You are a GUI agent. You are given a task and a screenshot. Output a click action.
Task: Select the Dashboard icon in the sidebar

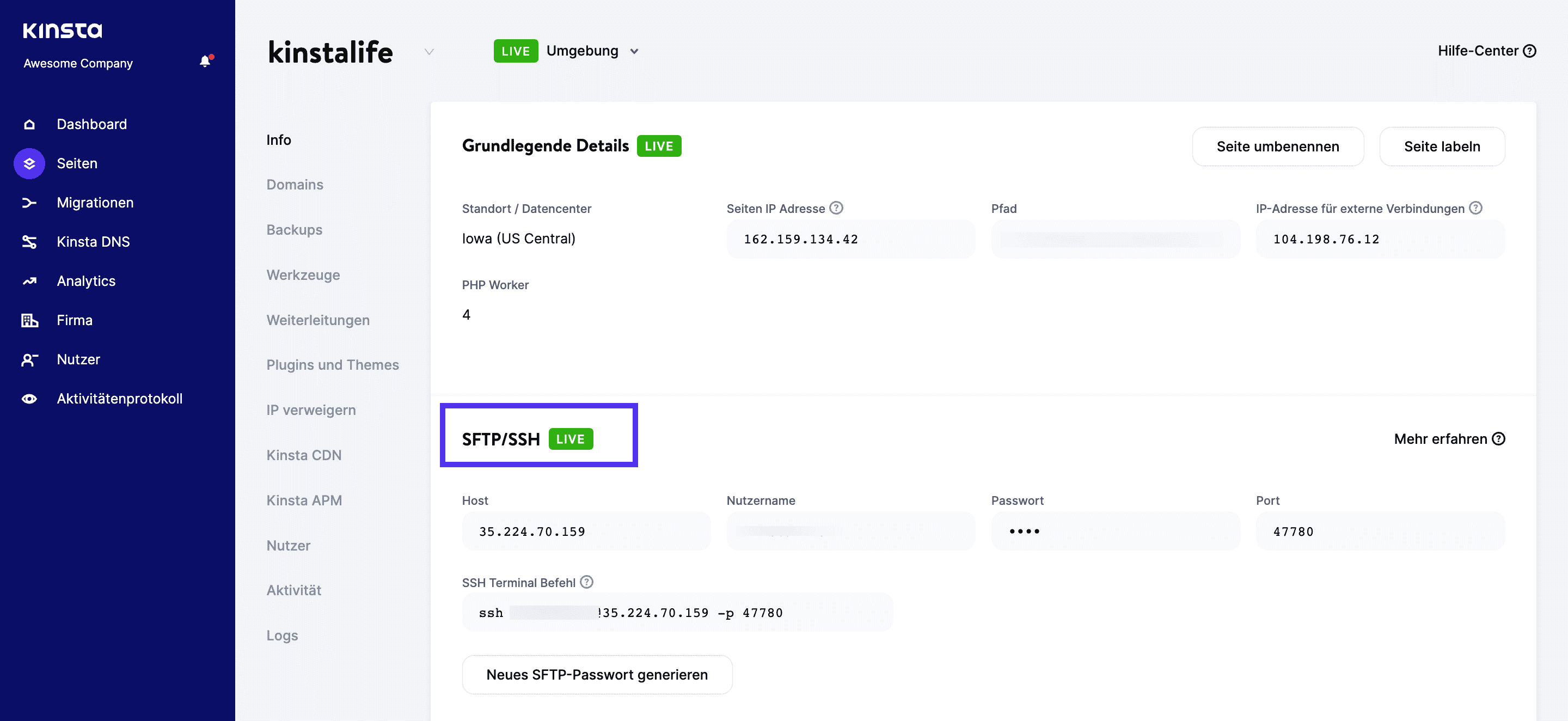click(x=29, y=124)
